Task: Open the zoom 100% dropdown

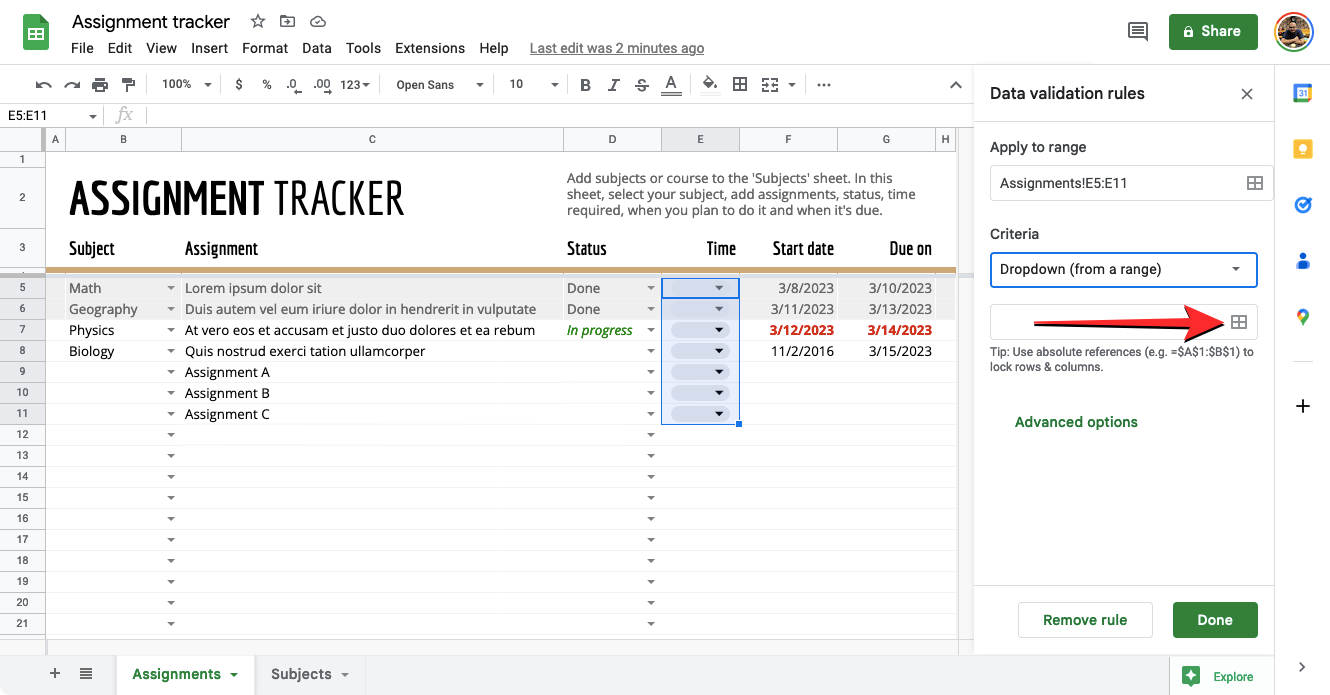Action: click(x=186, y=85)
